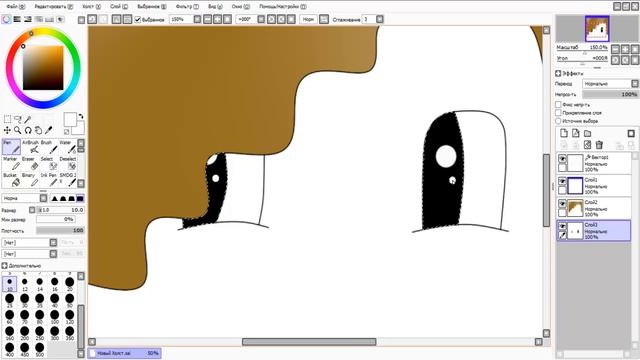
Task: Activate the rotate view tool
Action: 28,130
